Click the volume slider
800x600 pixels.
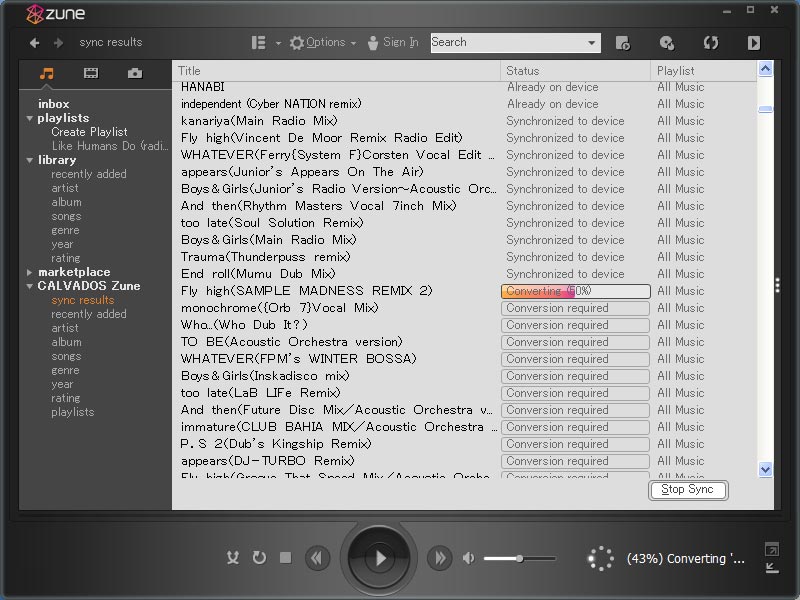[519, 559]
